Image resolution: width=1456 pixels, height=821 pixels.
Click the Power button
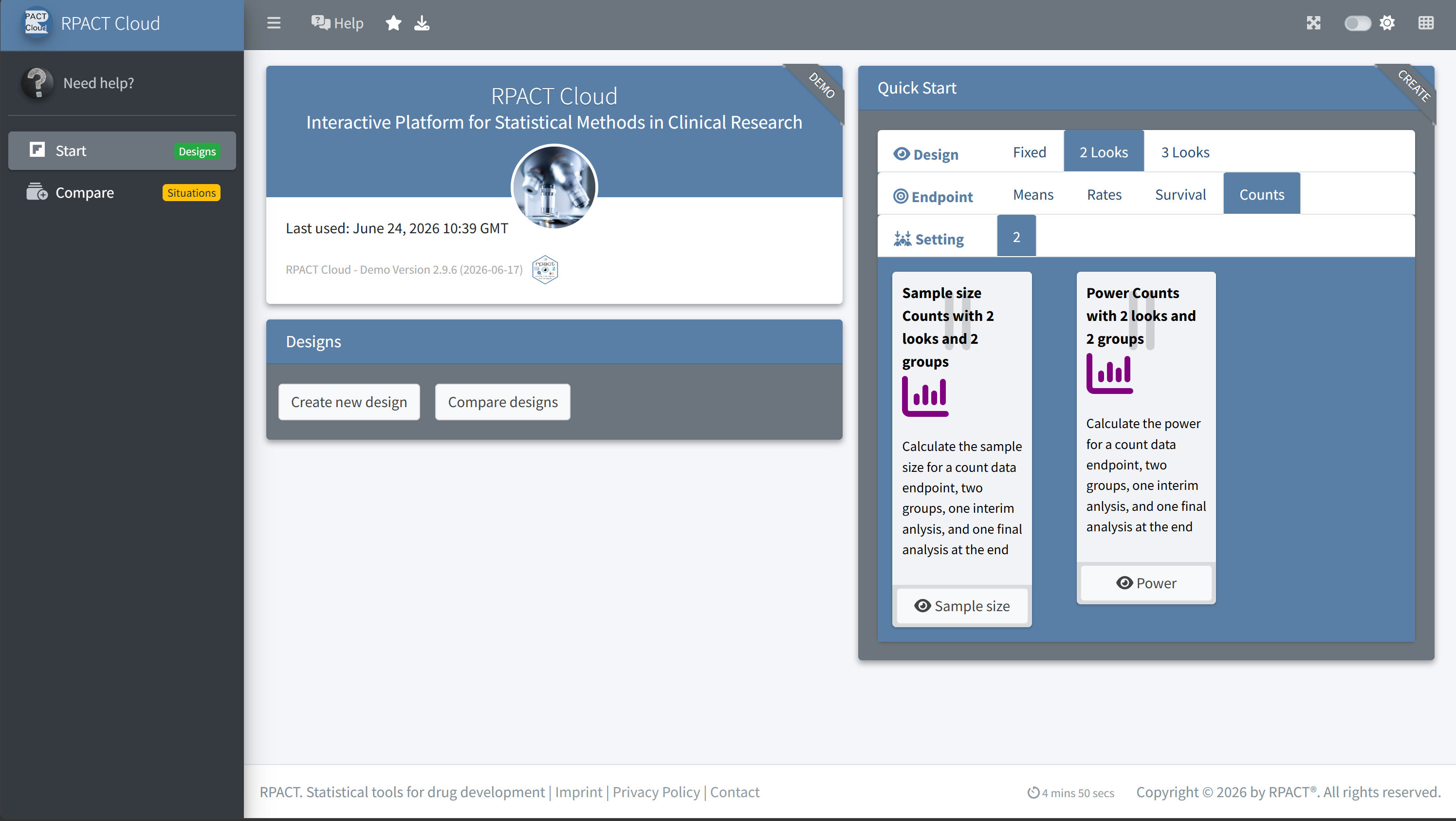click(x=1146, y=583)
